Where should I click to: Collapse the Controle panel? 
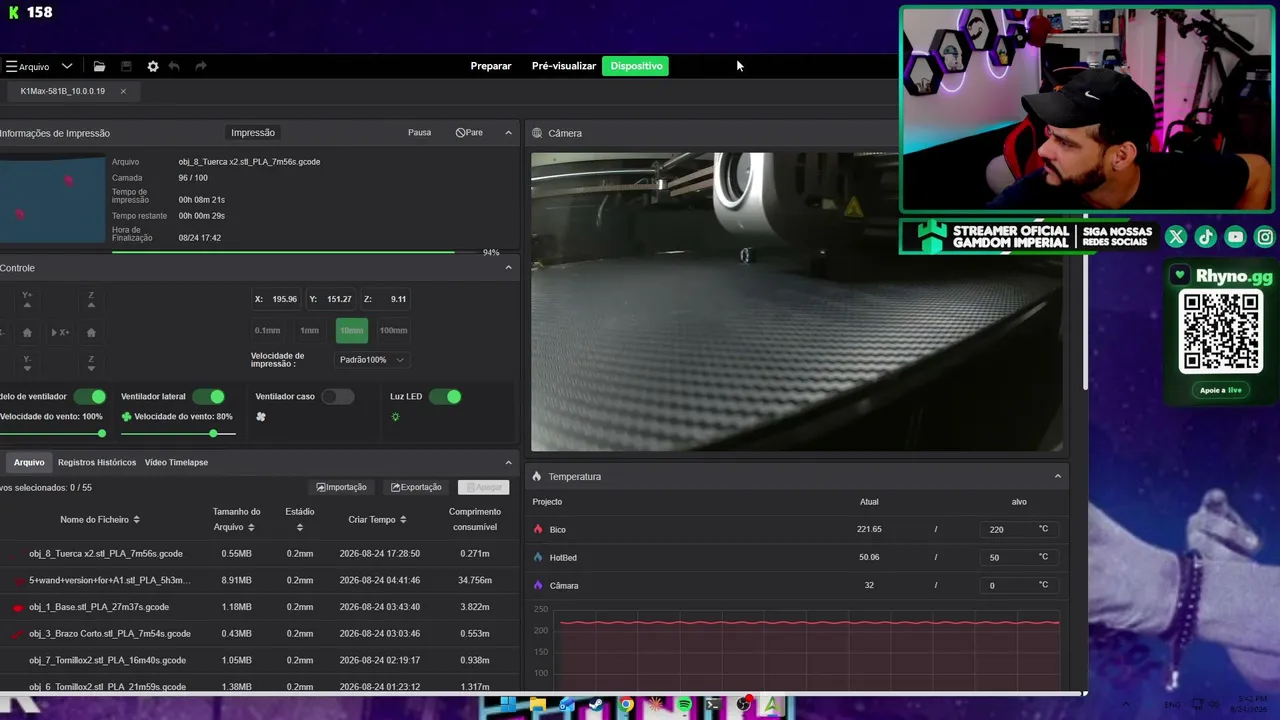[x=508, y=268]
